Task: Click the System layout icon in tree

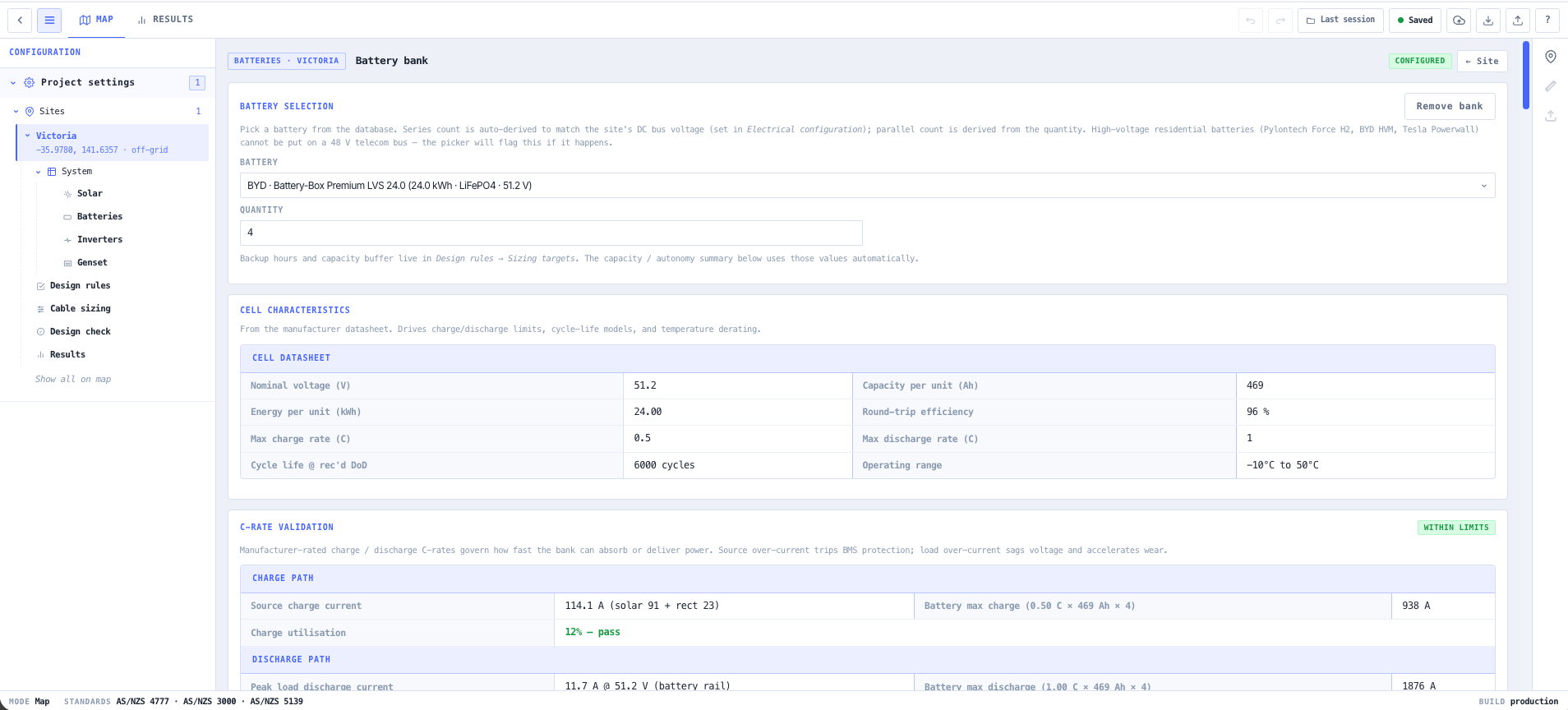Action: 52,172
